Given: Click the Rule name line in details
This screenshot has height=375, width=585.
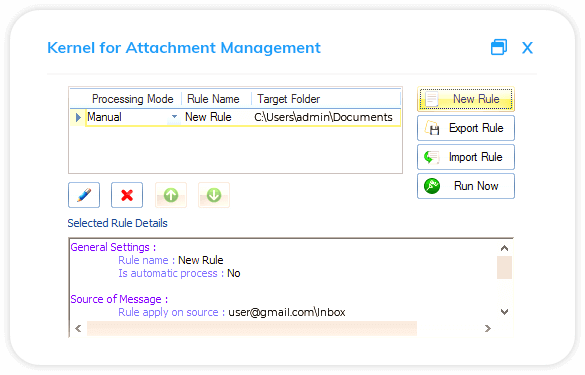Looking at the screenshot, I should pyautogui.click(x=171, y=260).
